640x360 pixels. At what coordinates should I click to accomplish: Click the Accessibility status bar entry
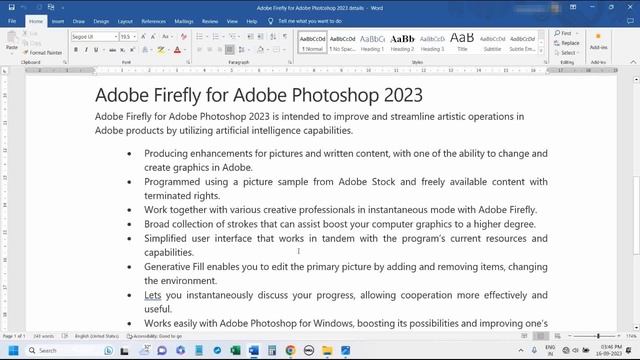(x=154, y=336)
